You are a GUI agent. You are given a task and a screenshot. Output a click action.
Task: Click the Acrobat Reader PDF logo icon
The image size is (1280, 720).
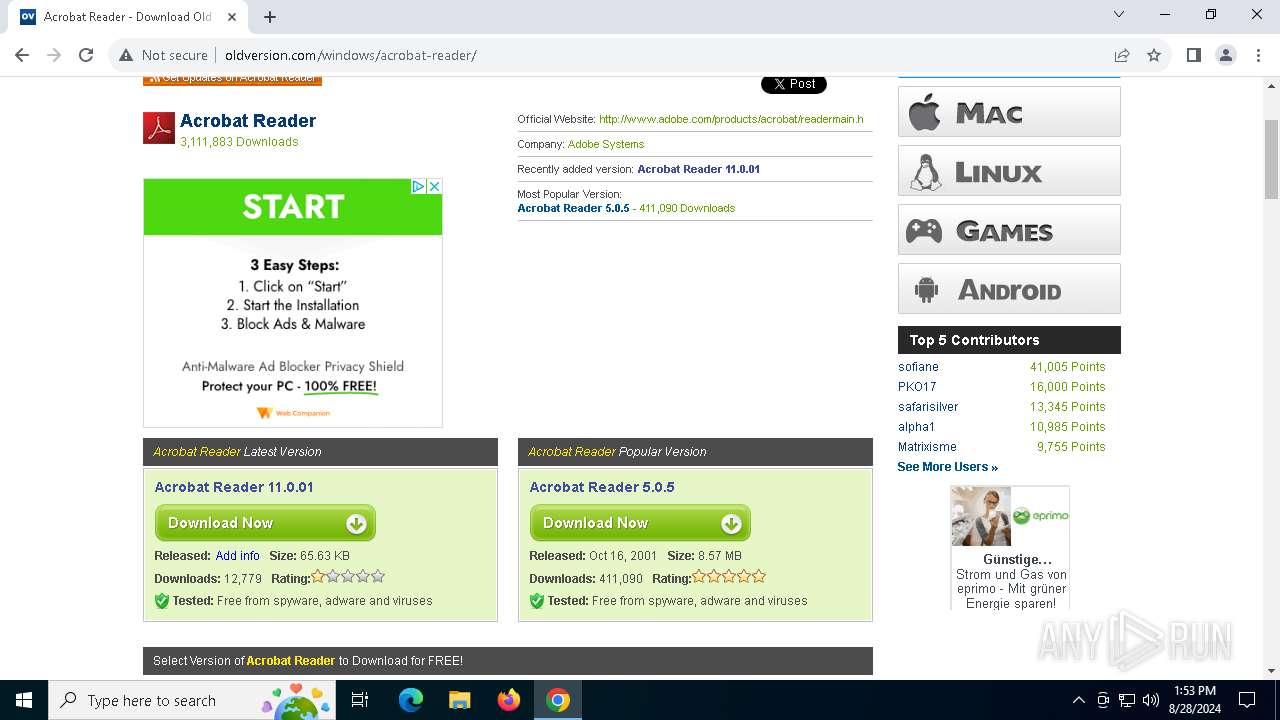pyautogui.click(x=159, y=128)
